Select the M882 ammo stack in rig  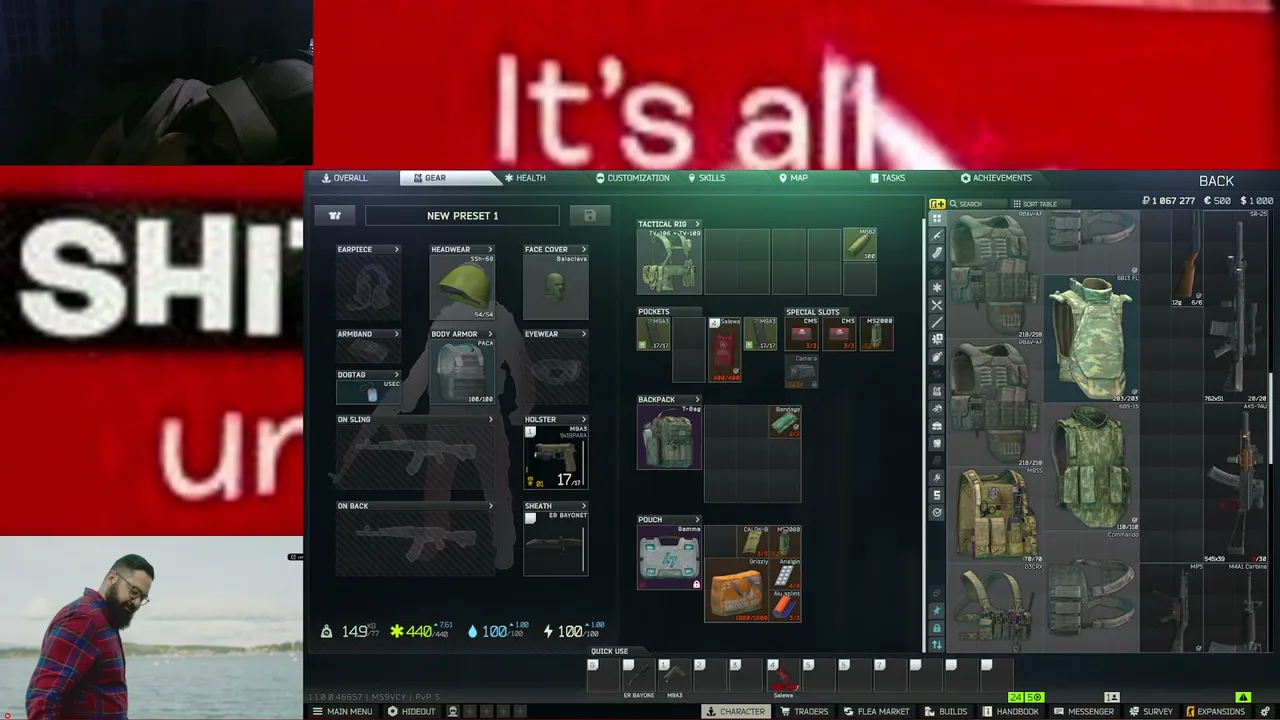pyautogui.click(x=860, y=245)
